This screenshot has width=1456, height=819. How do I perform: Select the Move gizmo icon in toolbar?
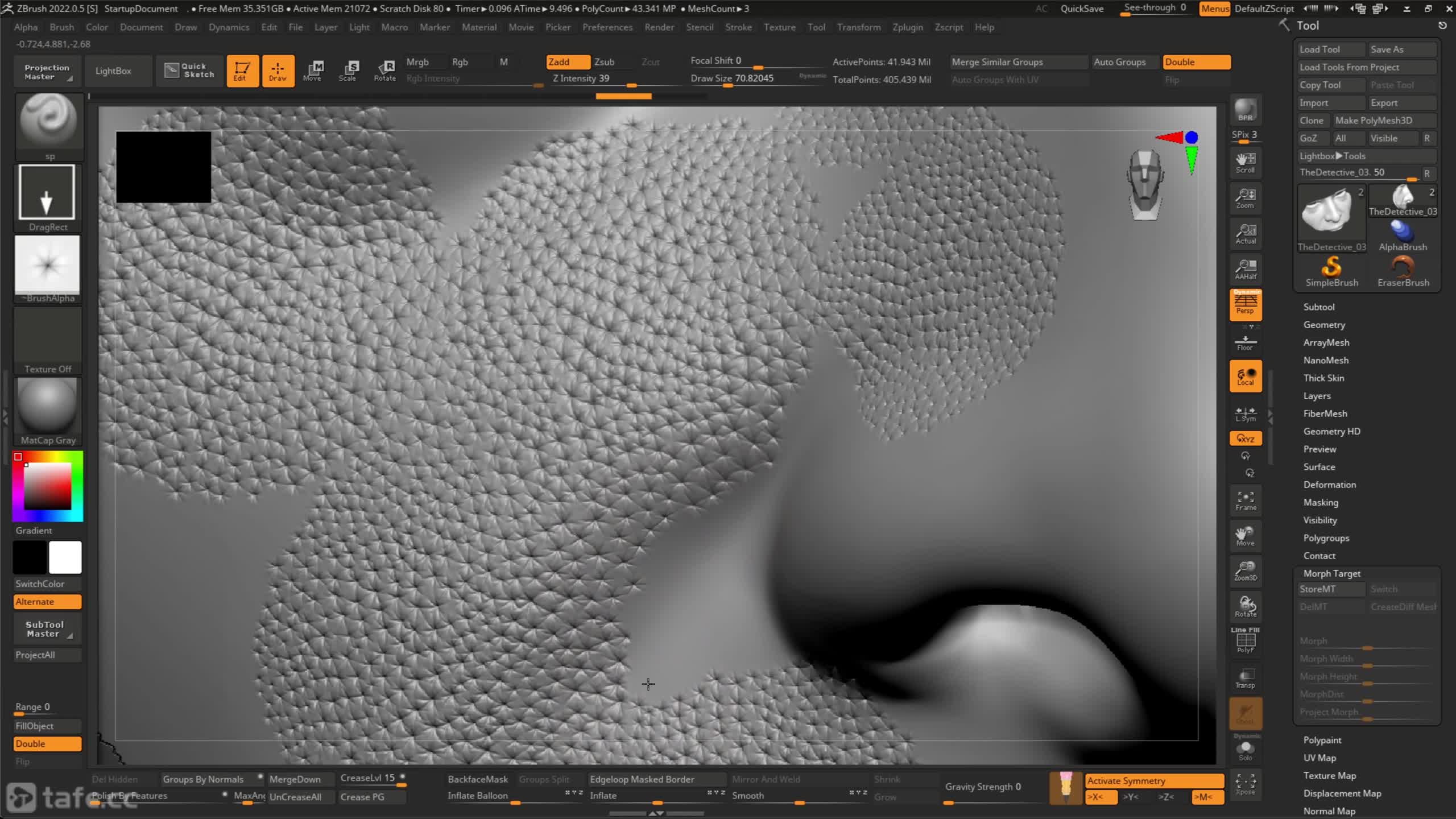click(x=312, y=71)
